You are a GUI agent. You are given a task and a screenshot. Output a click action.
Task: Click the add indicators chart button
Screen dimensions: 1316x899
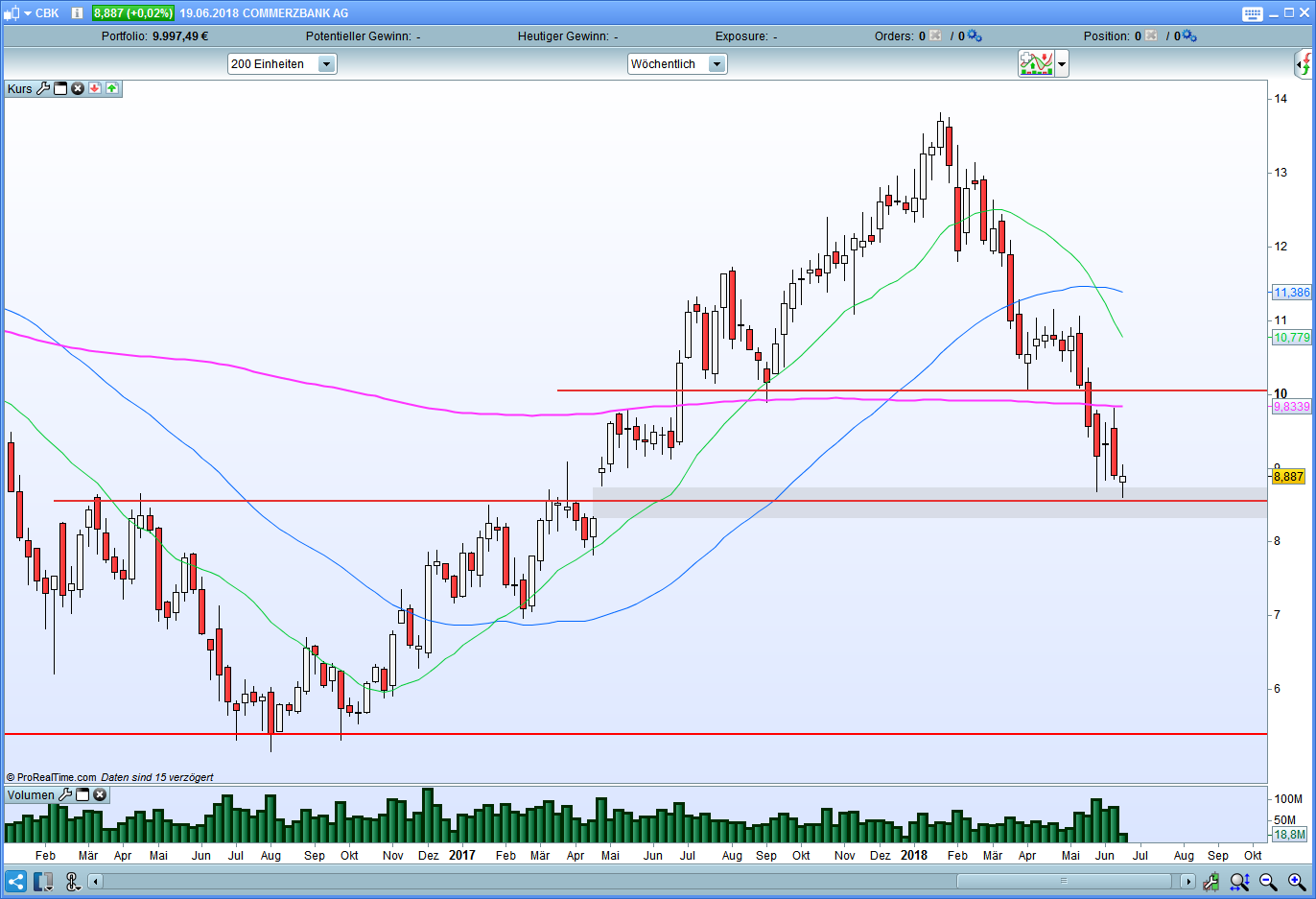pos(1037,64)
